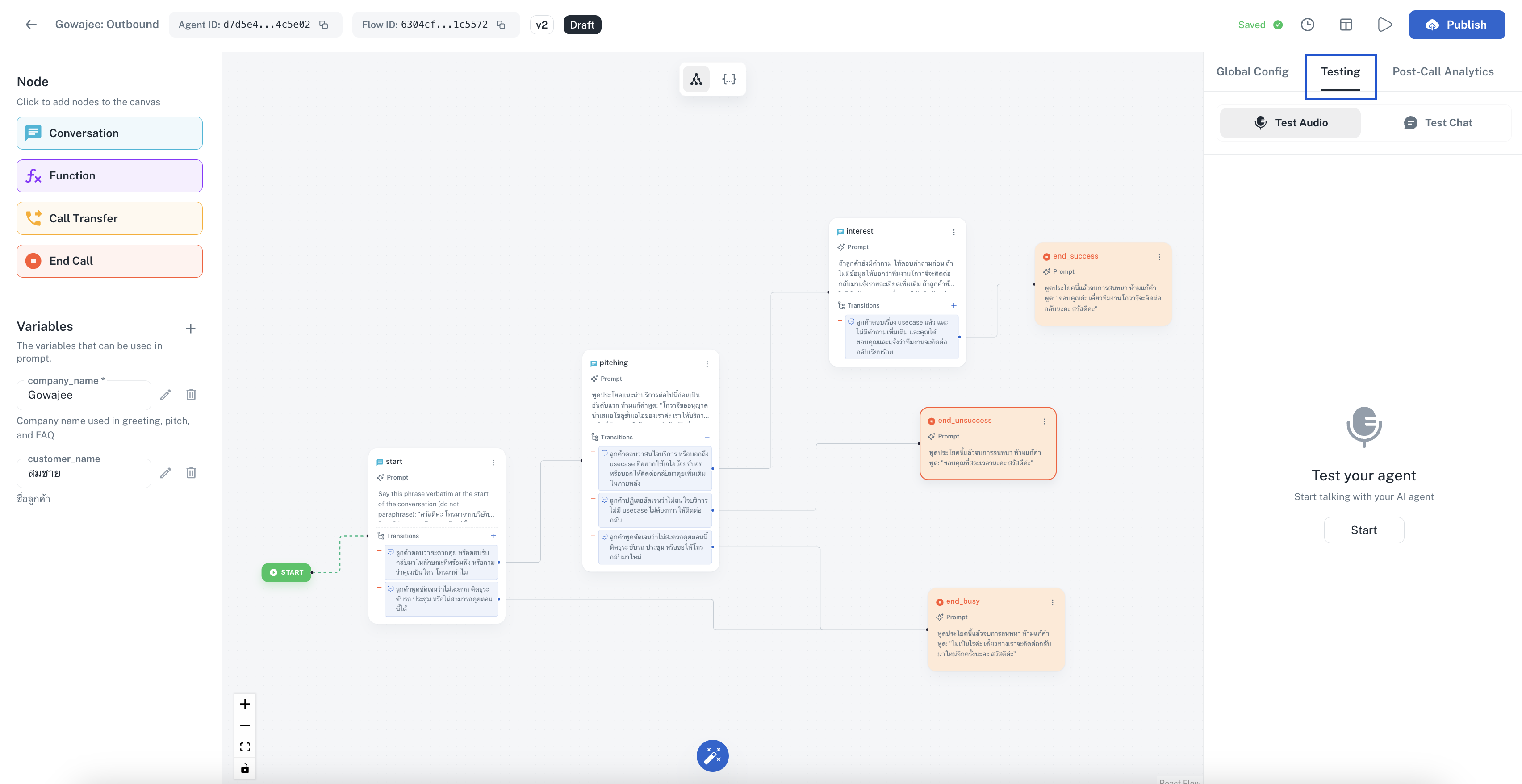Click the v2 version badge

click(541, 25)
